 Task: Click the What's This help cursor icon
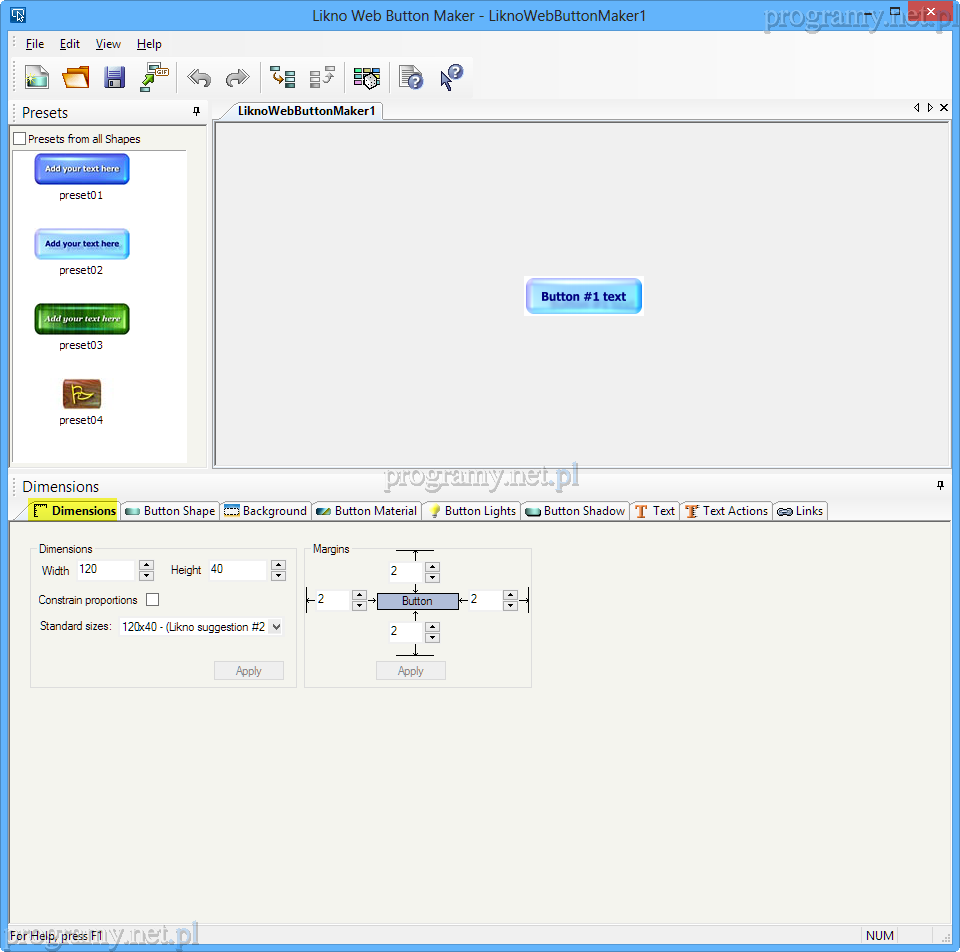(x=452, y=77)
